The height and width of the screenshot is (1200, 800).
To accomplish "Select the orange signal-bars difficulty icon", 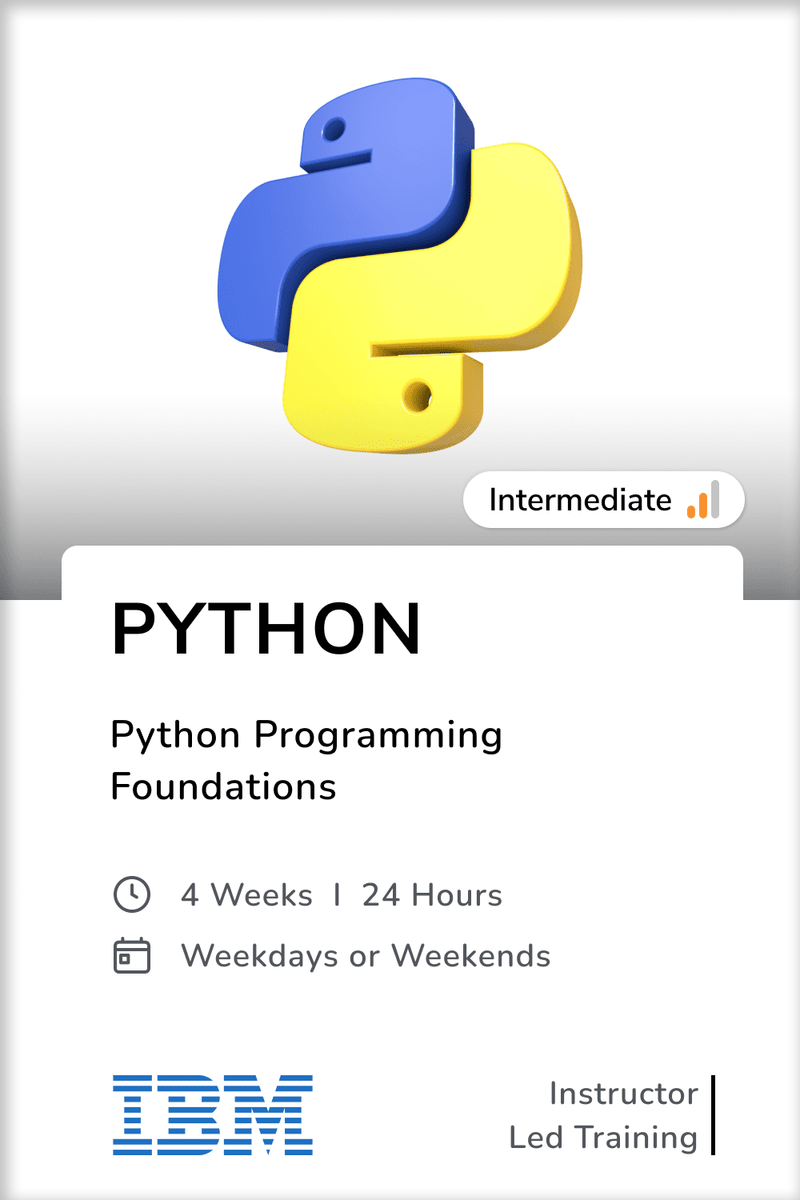I will pos(702,500).
